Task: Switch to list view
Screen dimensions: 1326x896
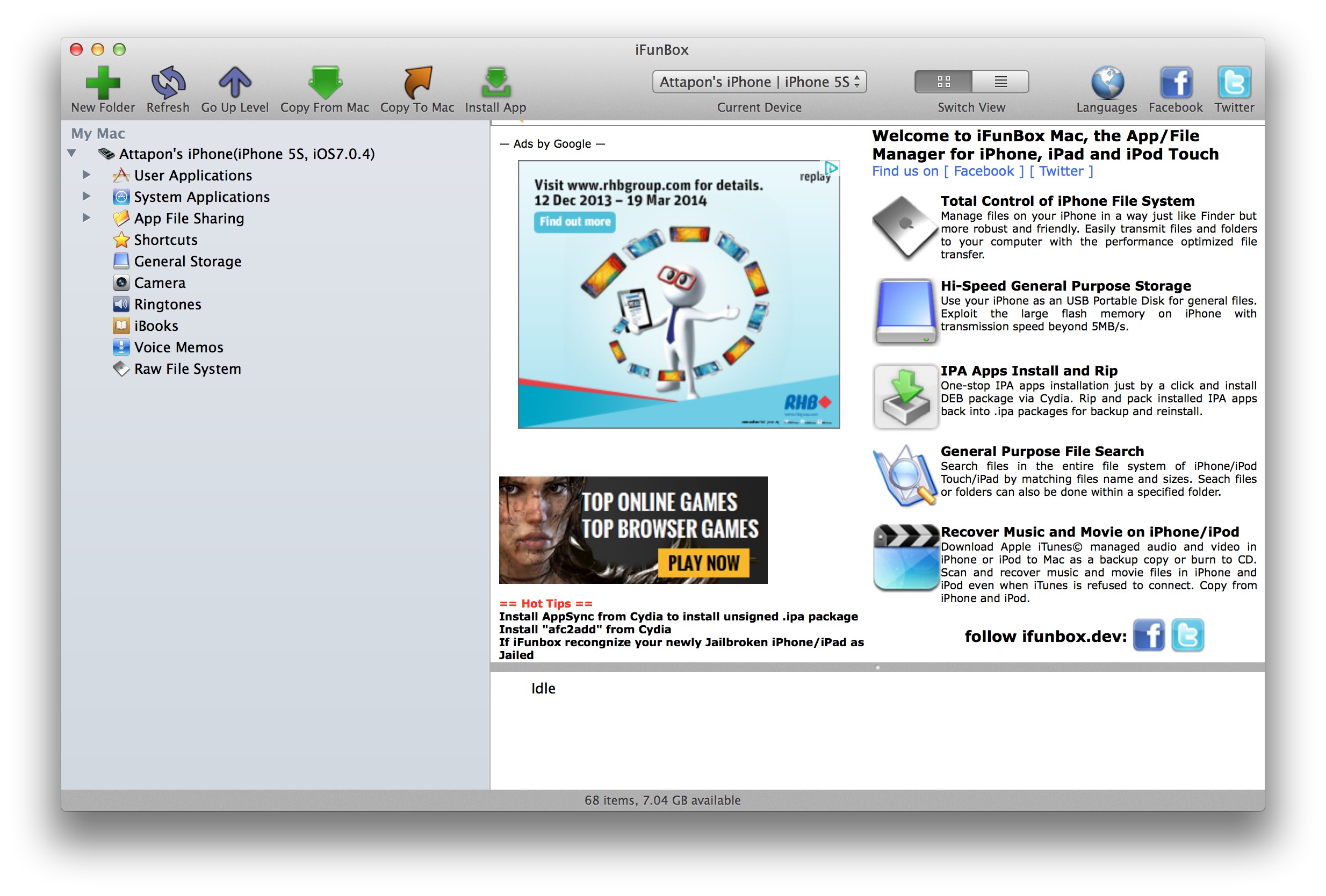Action: (1000, 82)
